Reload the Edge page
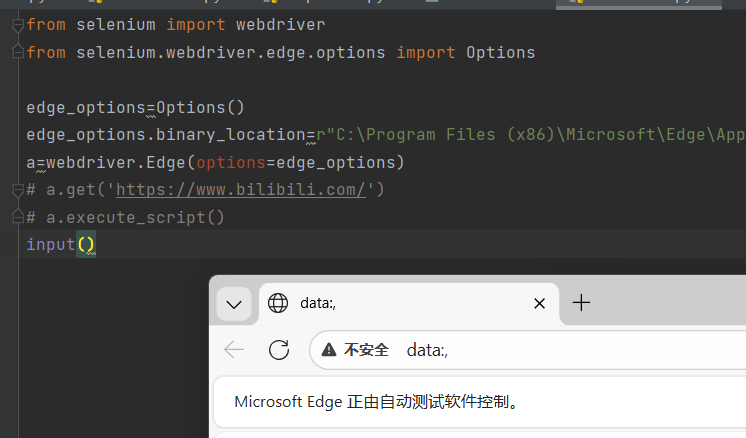746x438 pixels. [279, 350]
